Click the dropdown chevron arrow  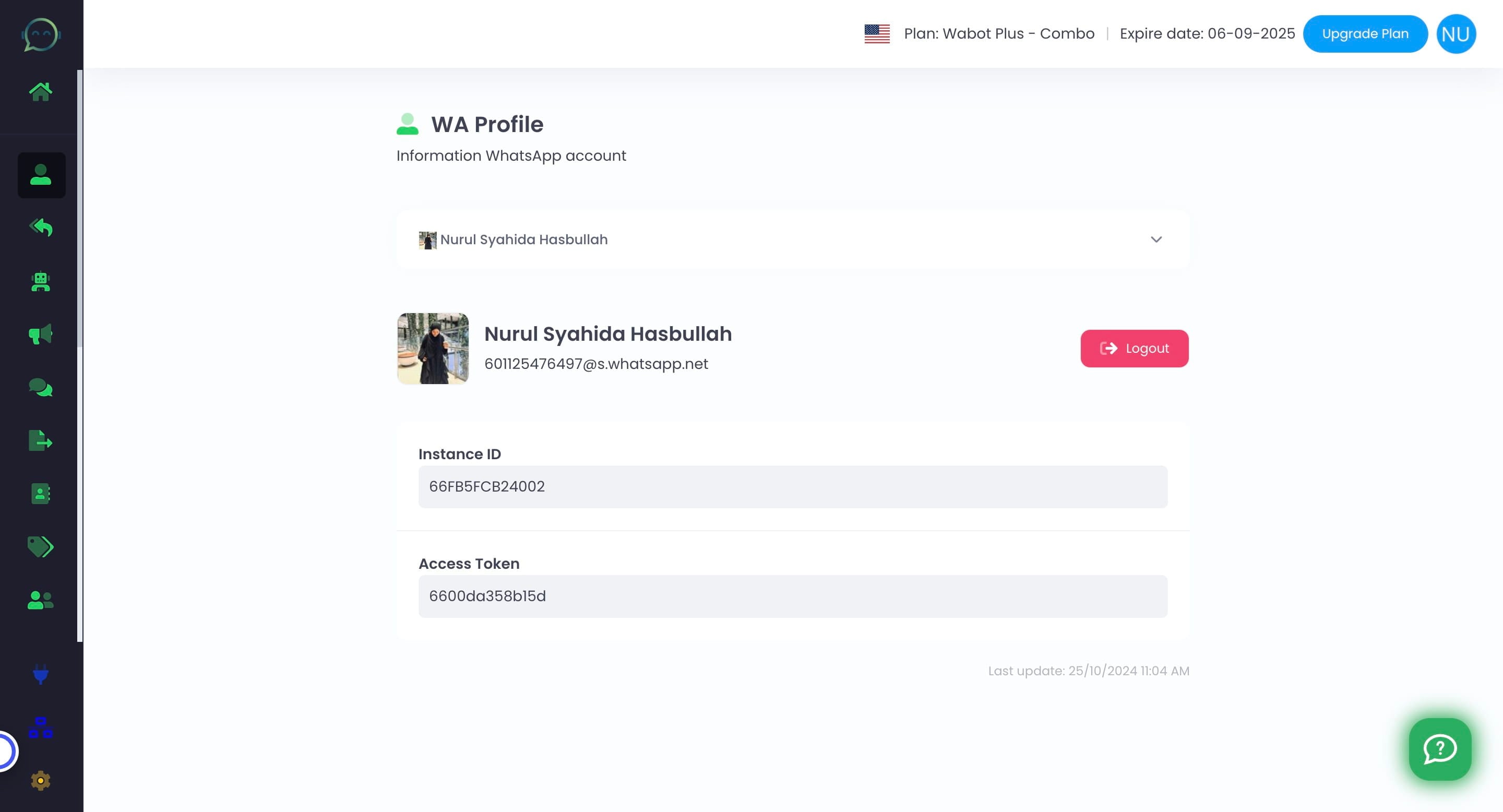pyautogui.click(x=1156, y=240)
